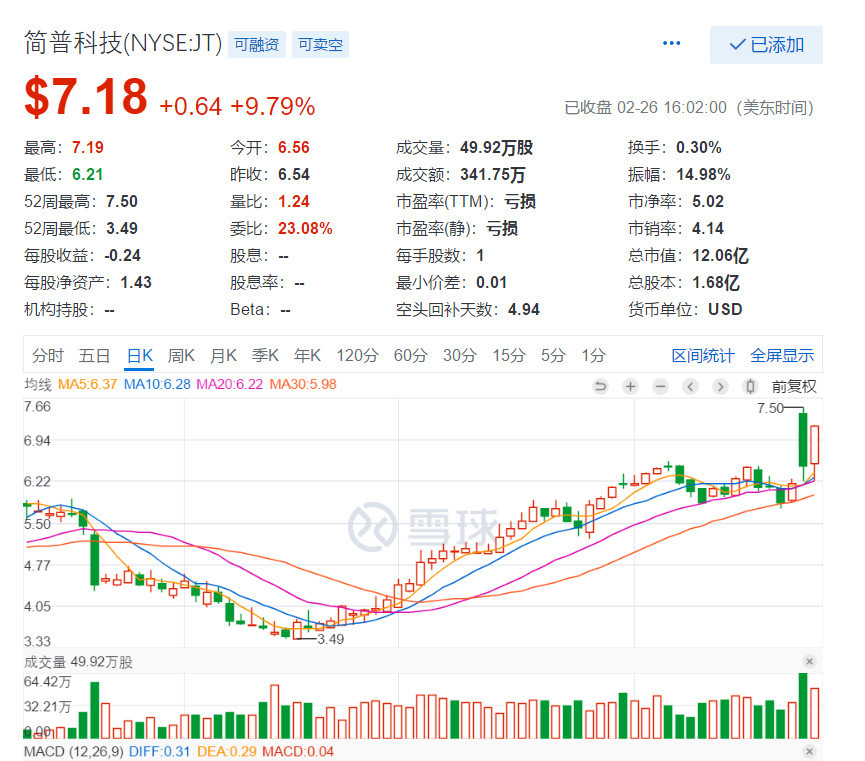This screenshot has width=865, height=761.
Task: Open 全屏显示 fullscreen mode
Action: (784, 355)
